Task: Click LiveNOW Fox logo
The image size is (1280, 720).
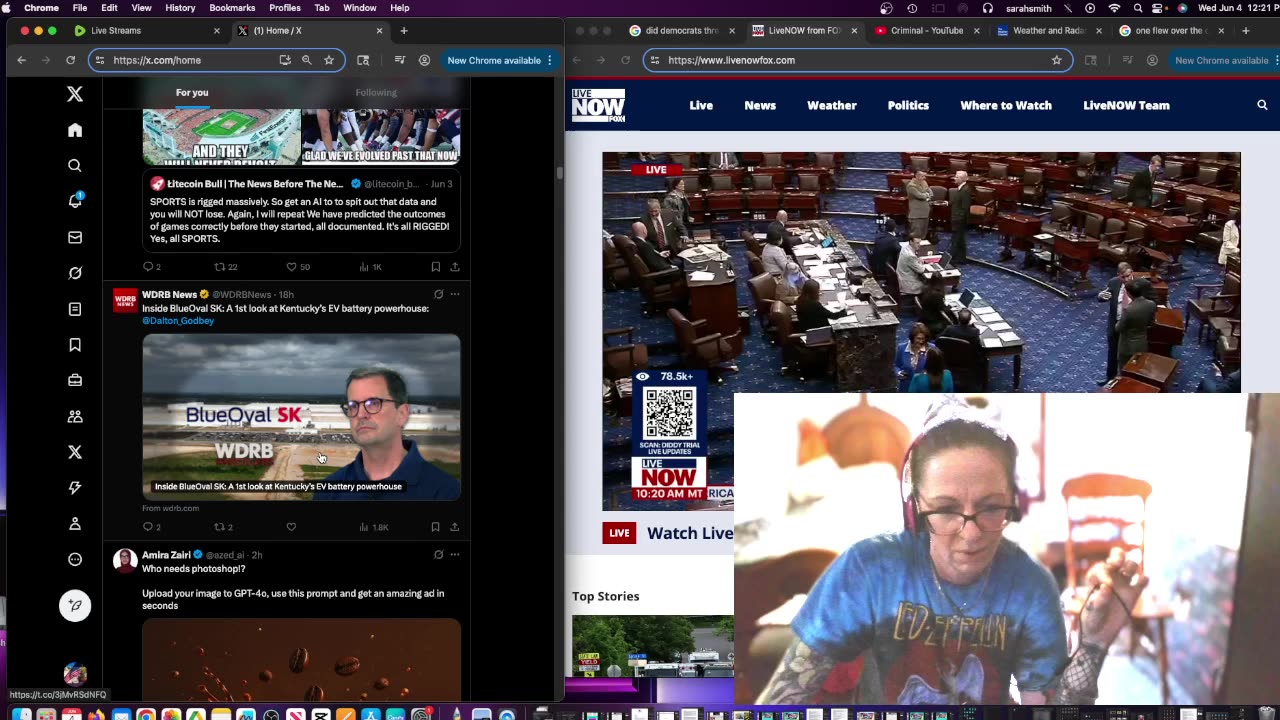Action: point(598,106)
